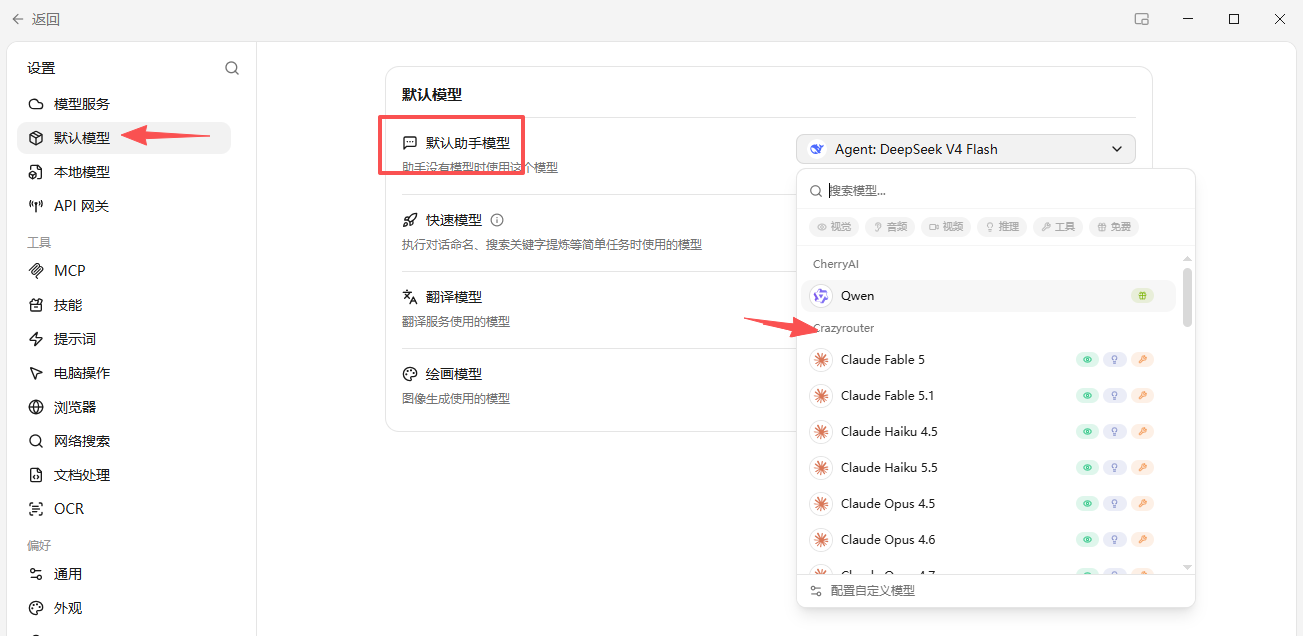This screenshot has width=1303, height=636.
Task: Toggle the 工具 filter chip
Action: pyautogui.click(x=1058, y=227)
